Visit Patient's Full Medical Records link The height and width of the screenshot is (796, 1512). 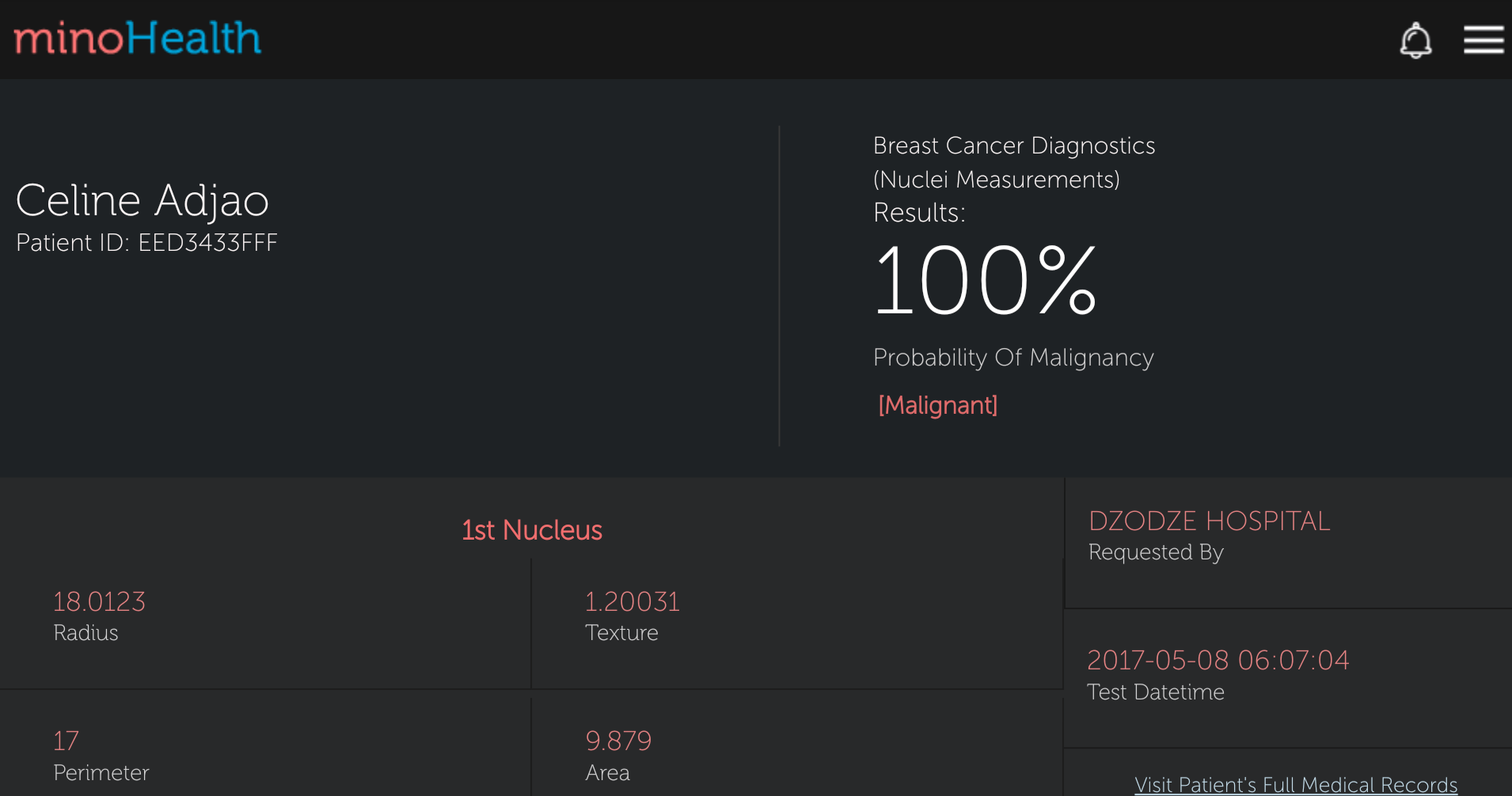pos(1296,784)
